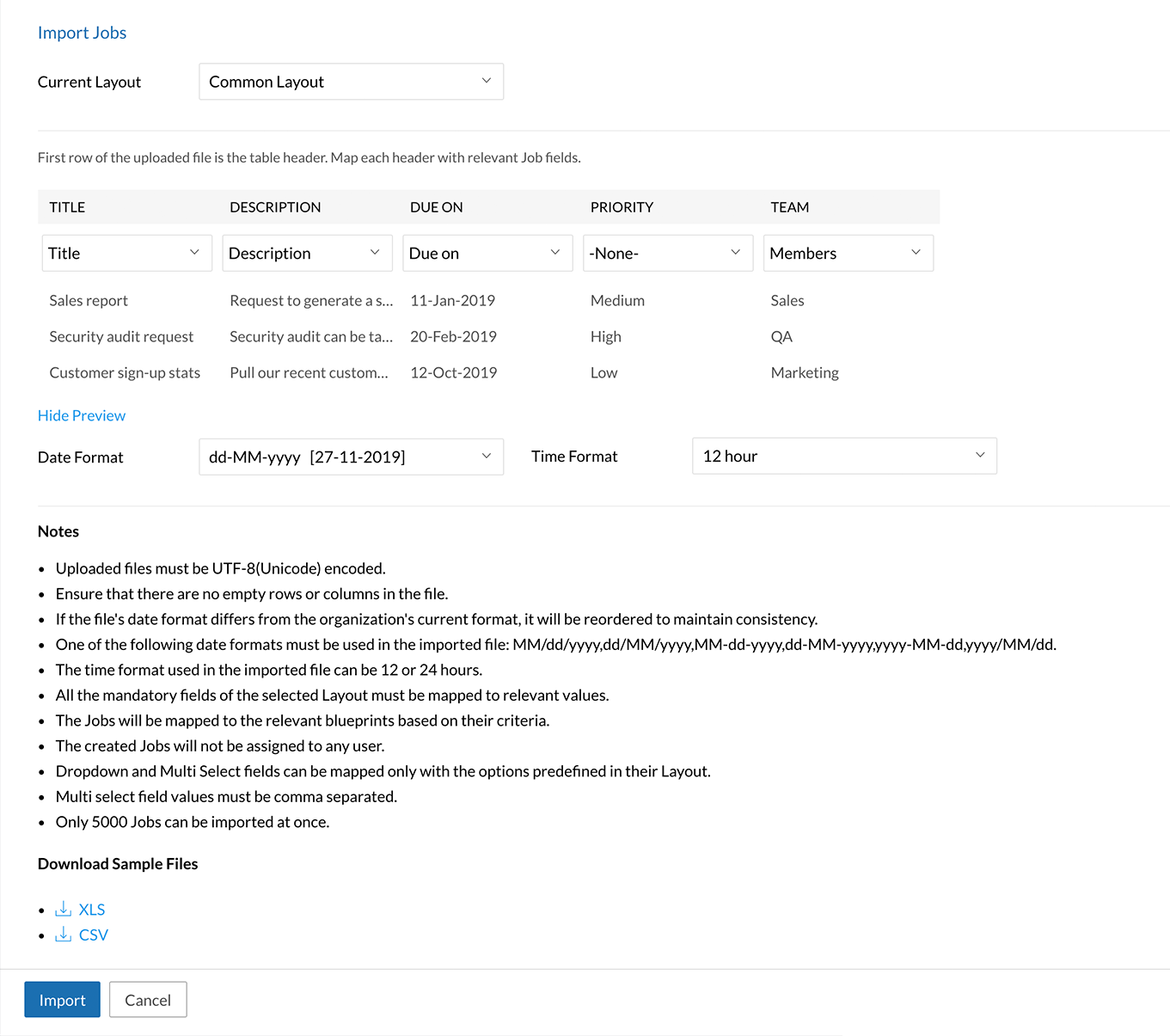
Task: Click the Date Format label
Action: pos(81,457)
